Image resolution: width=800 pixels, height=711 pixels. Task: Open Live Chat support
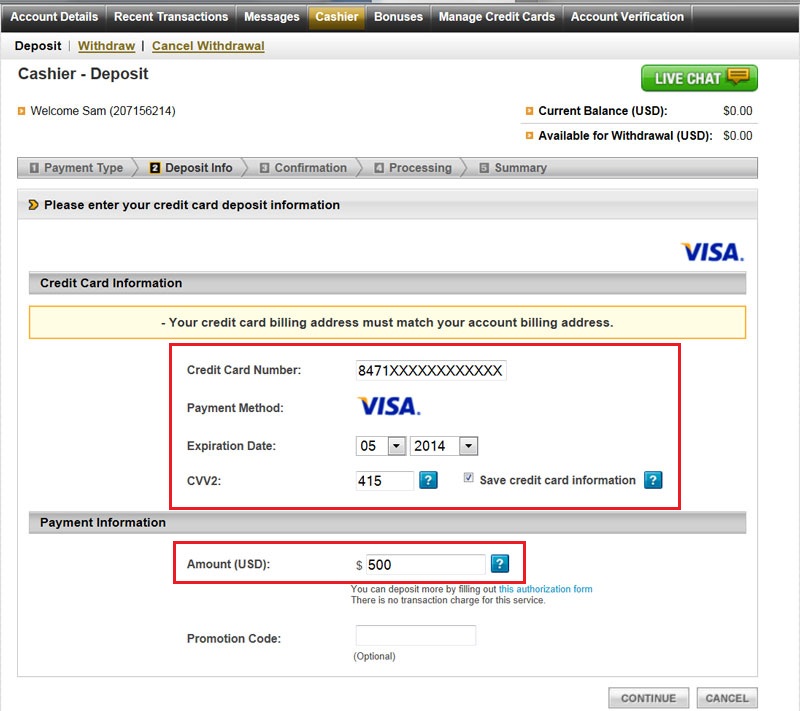pyautogui.click(x=699, y=78)
